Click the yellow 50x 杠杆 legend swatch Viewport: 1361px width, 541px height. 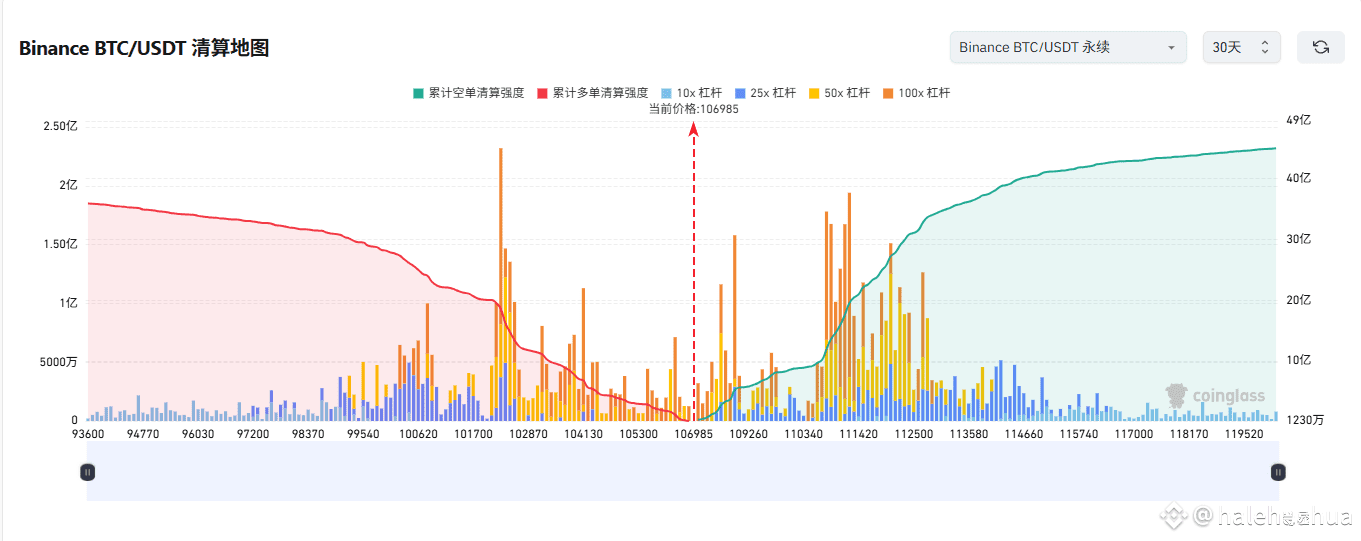814,93
